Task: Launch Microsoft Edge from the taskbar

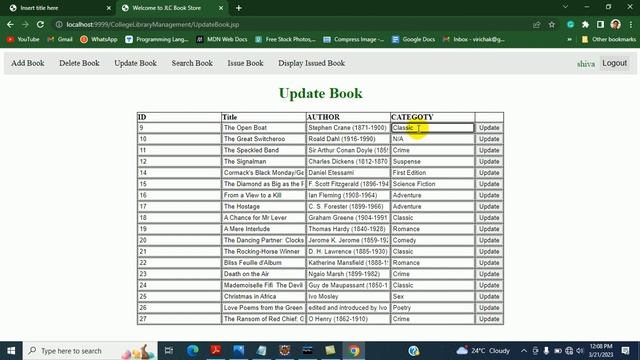Action: [x=193, y=351]
